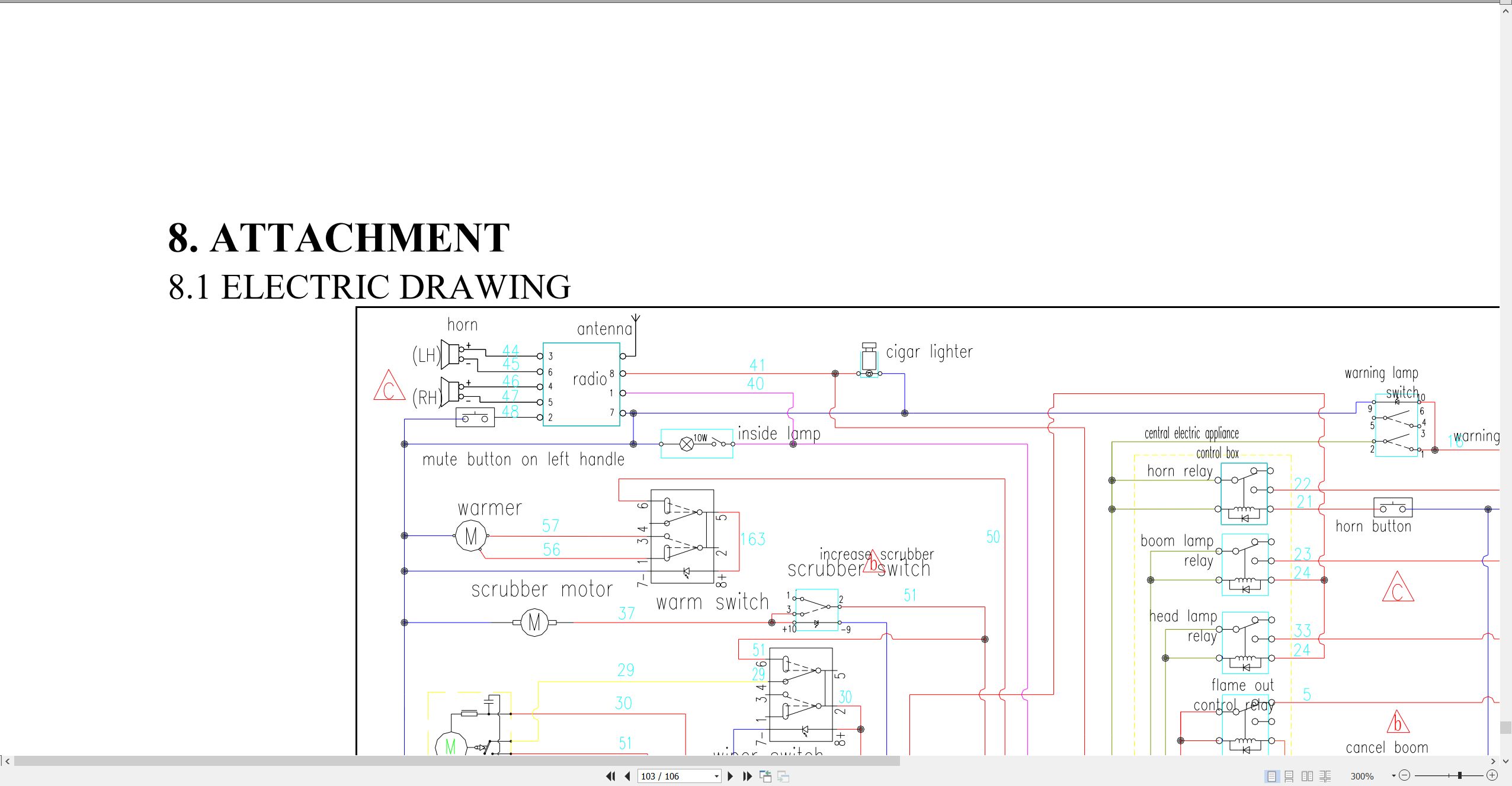The height and width of the screenshot is (786, 1512).
Task: Click the '8.1 ELECTRIC DRAWING' heading
Action: coord(369,287)
